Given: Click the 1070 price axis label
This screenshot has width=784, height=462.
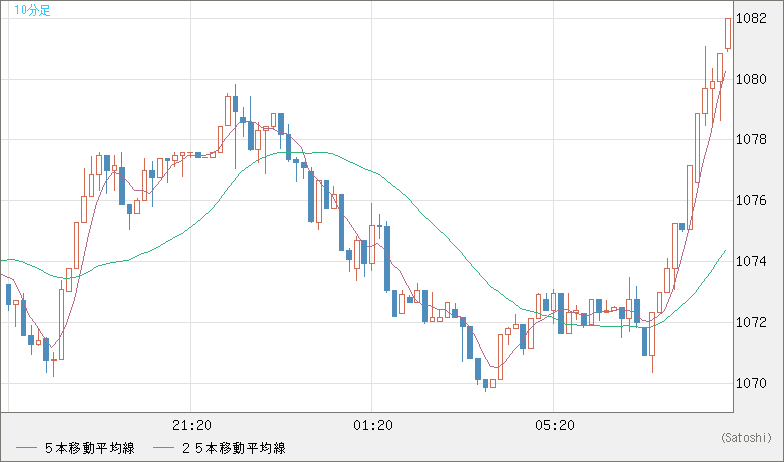Looking at the screenshot, I should click(x=751, y=383).
